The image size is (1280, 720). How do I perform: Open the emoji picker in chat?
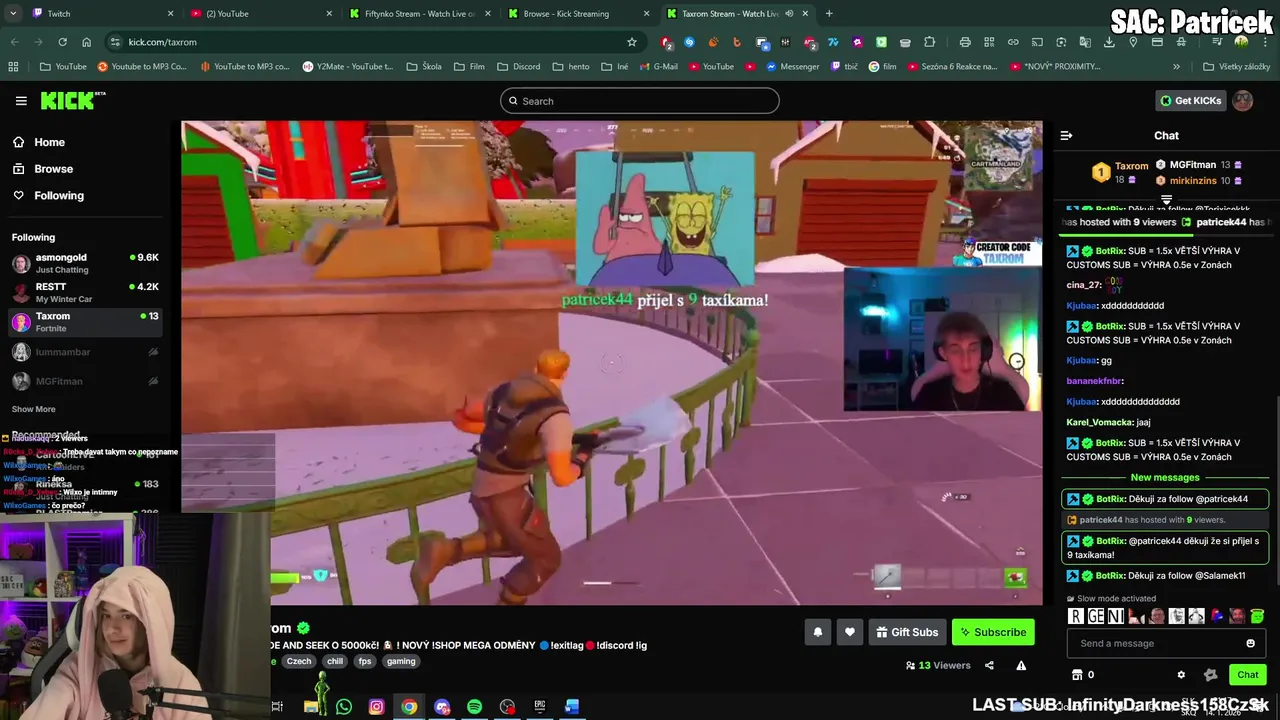[1250, 643]
